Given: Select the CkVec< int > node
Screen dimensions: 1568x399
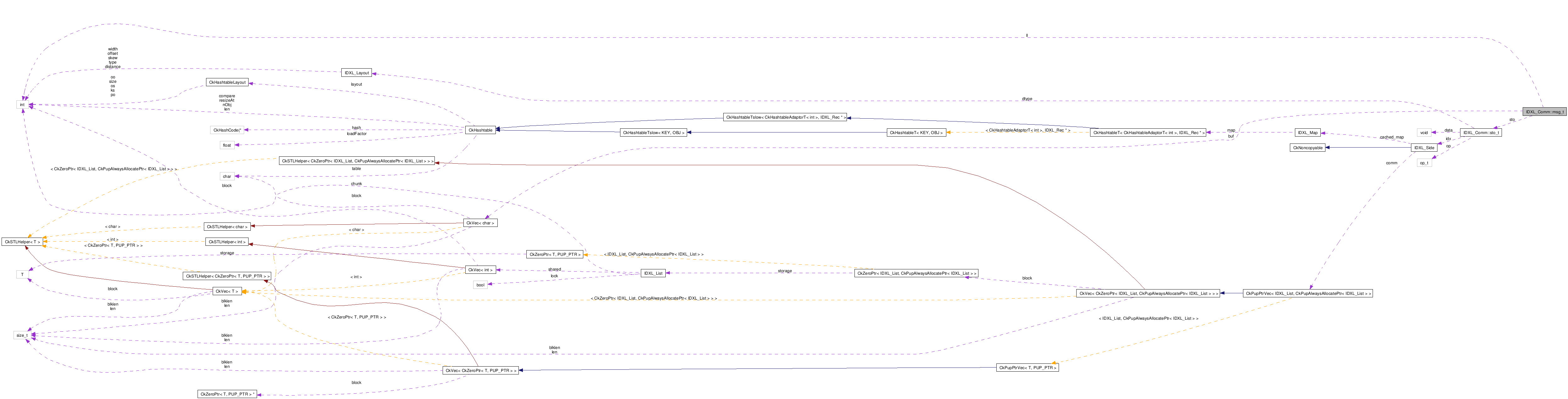Looking at the screenshot, I should pos(480,270).
